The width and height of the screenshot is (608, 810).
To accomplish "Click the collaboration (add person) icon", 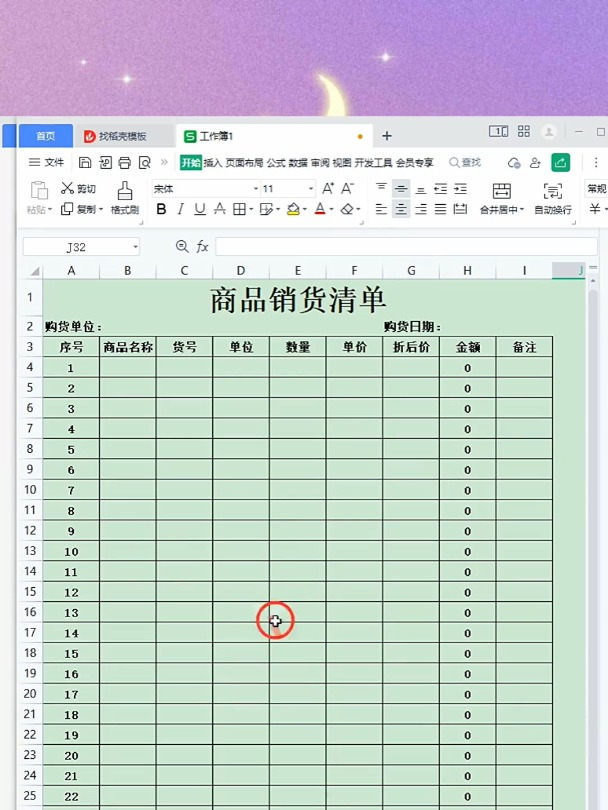I will pyautogui.click(x=535, y=163).
